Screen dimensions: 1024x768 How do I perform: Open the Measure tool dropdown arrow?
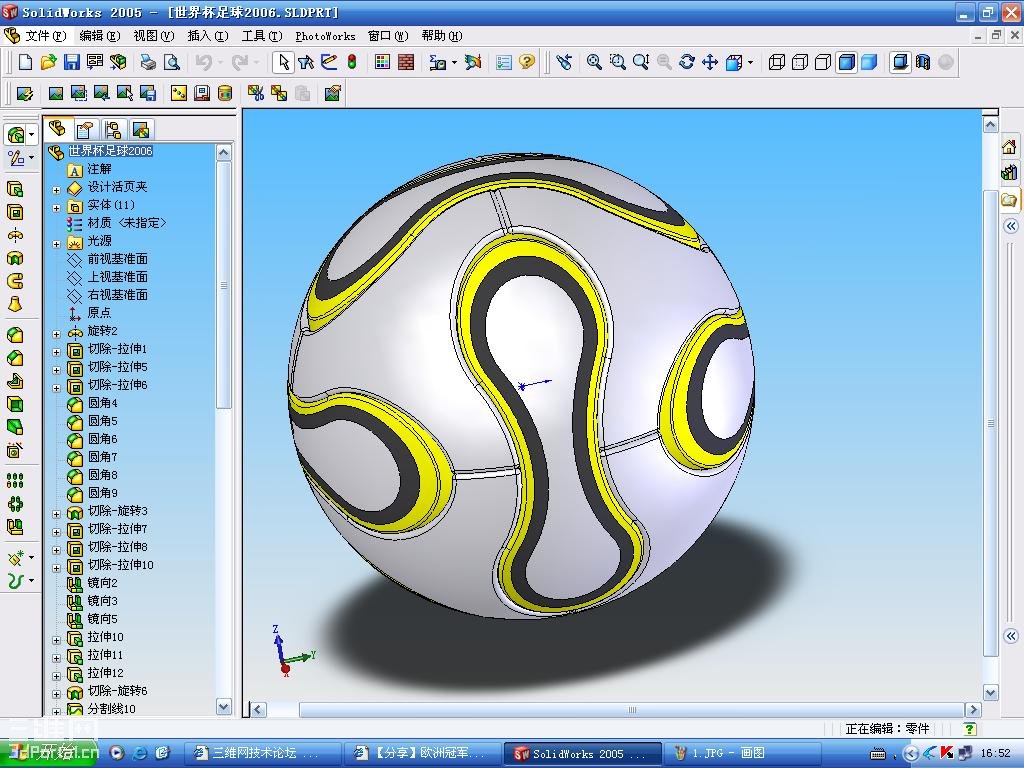pyautogui.click(x=455, y=63)
